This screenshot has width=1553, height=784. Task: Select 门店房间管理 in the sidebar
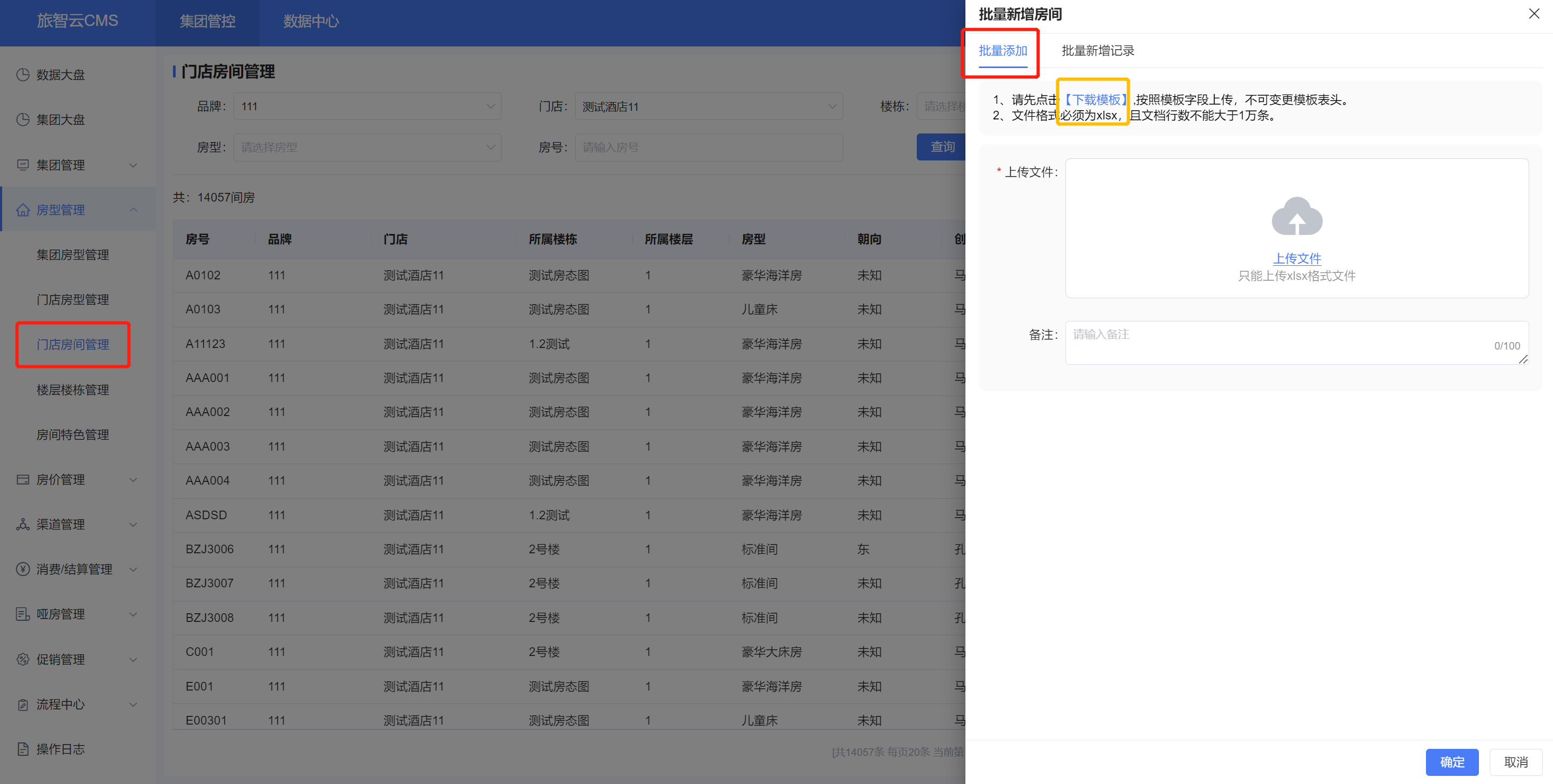tap(72, 345)
